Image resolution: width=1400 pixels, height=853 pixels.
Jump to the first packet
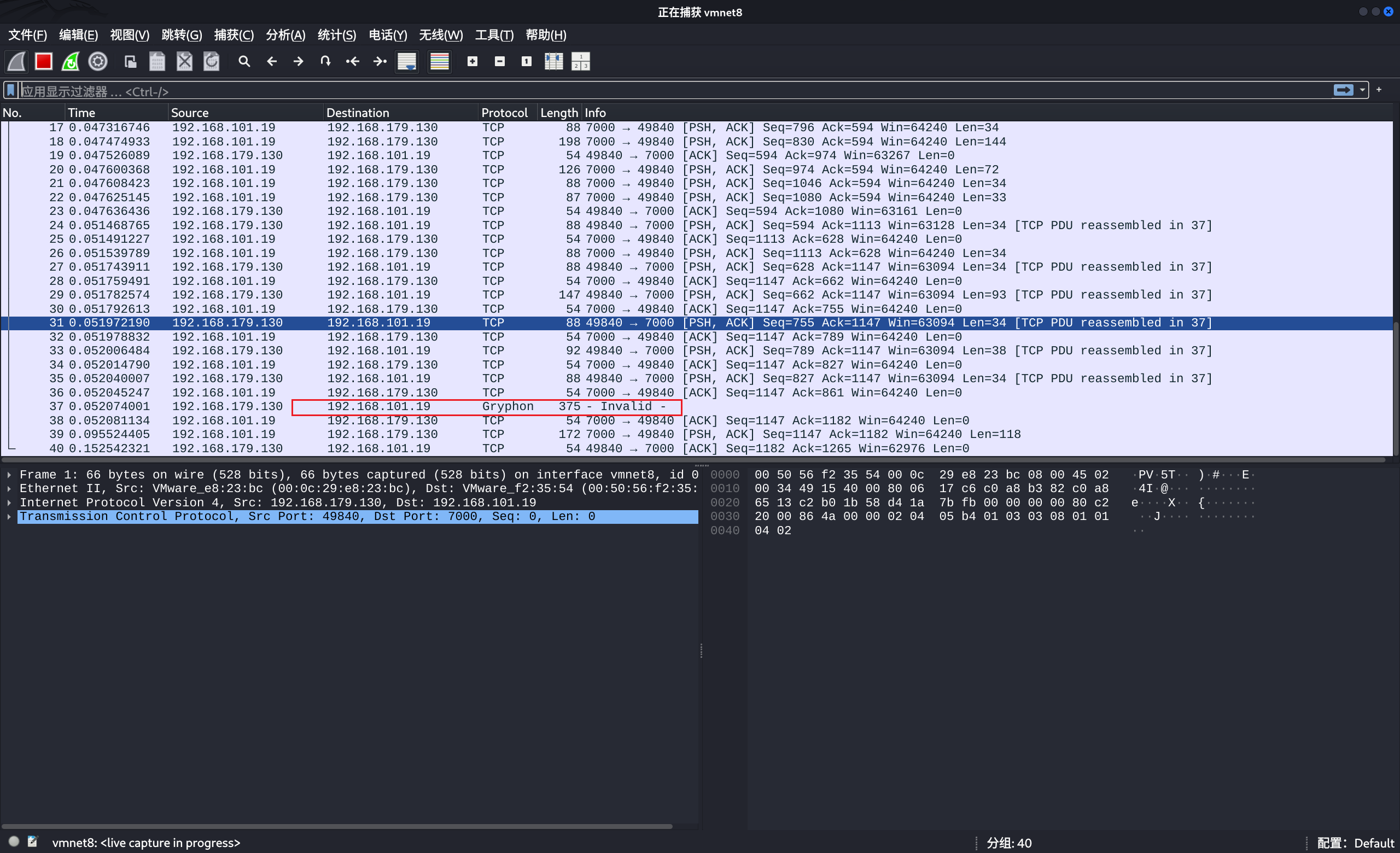[353, 61]
